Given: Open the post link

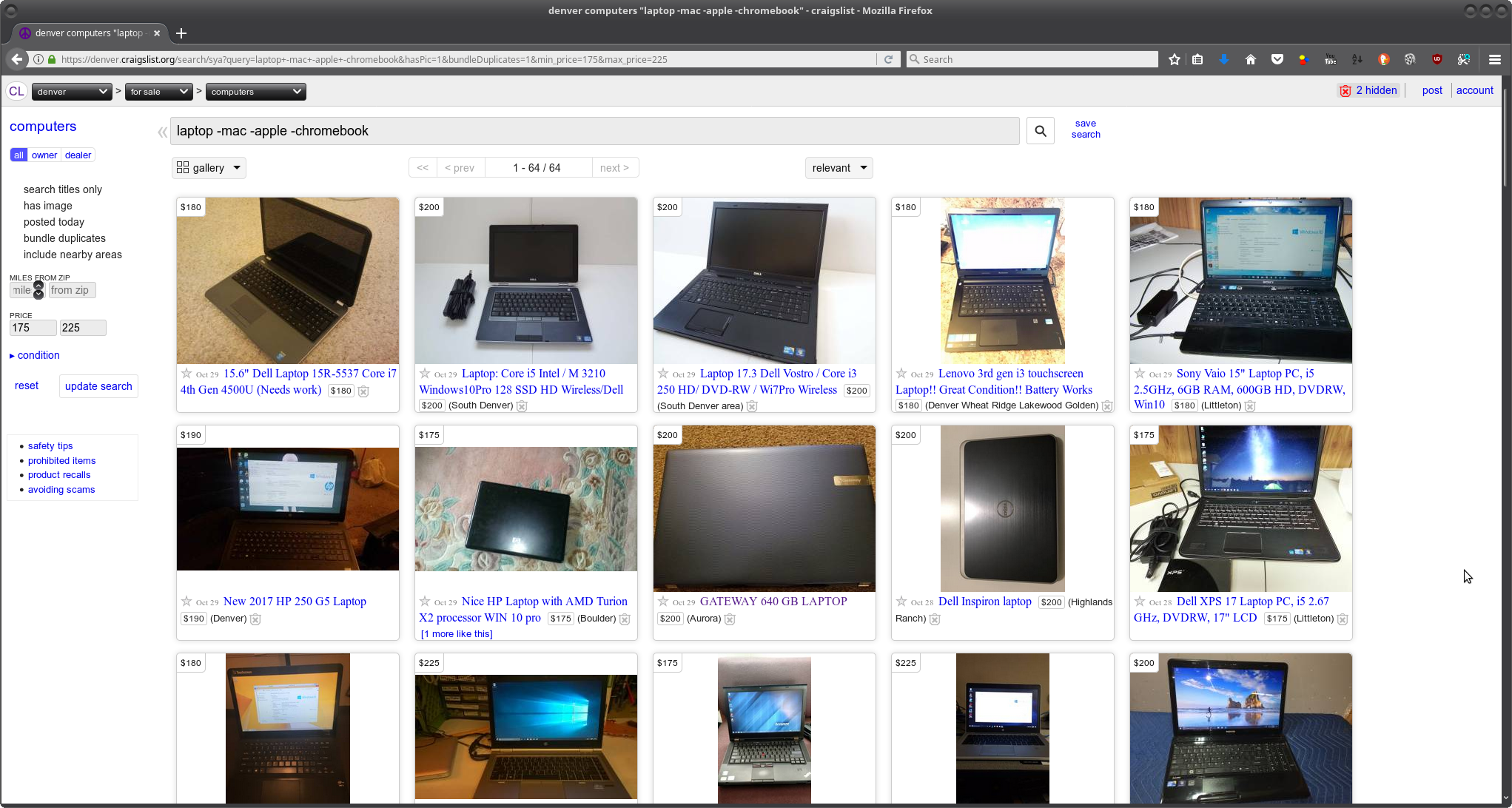Looking at the screenshot, I should [1432, 90].
